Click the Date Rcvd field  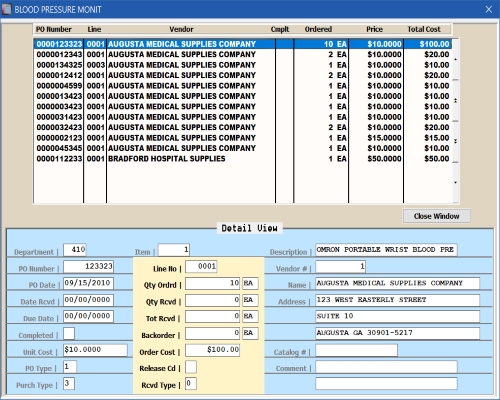88,300
